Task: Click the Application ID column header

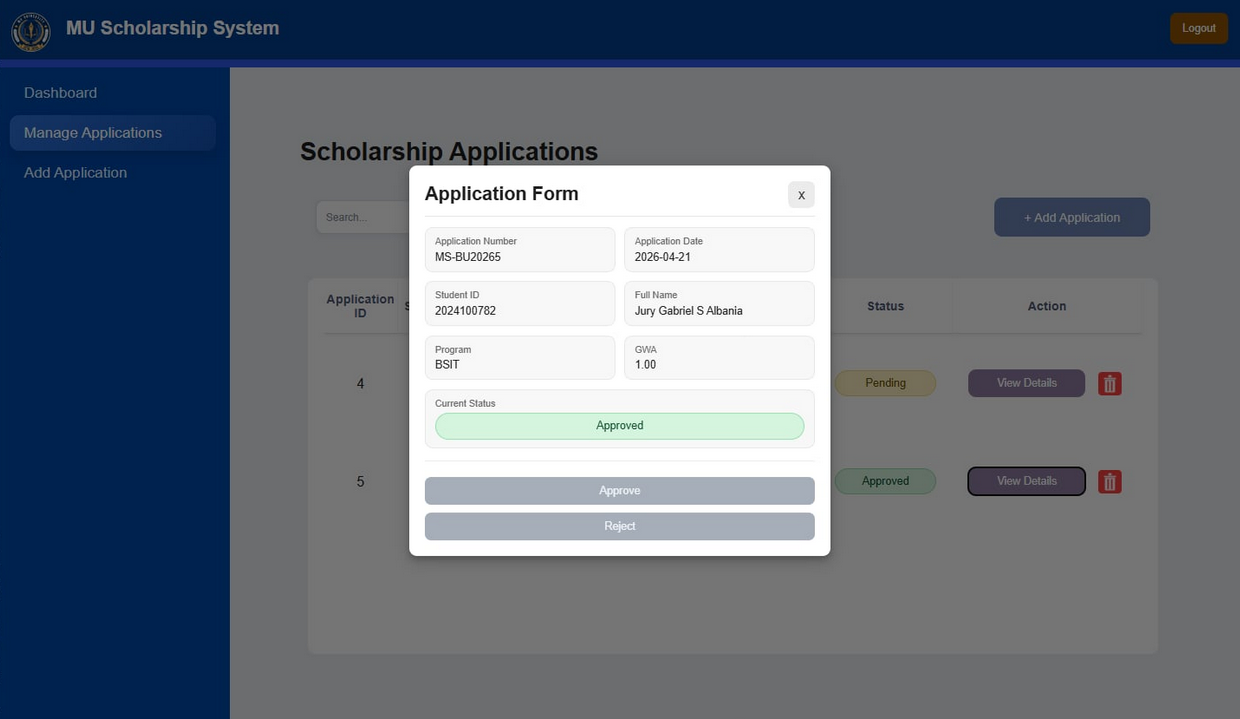Action: [360, 306]
